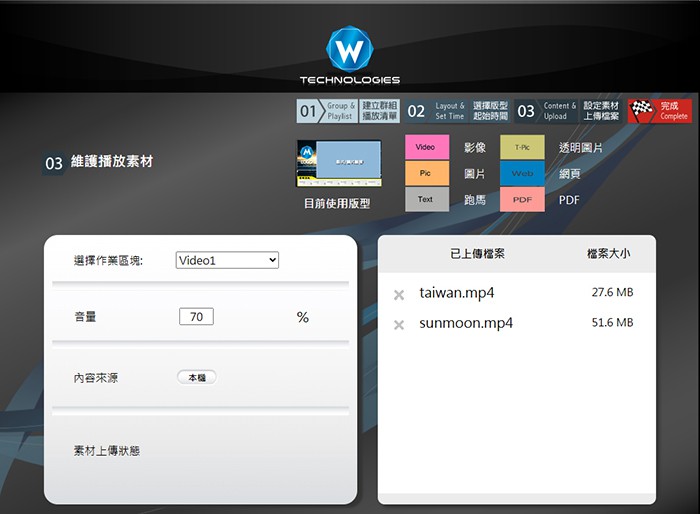700x514 pixels.
Task: Select the pink Video type swatch
Action: click(x=426, y=147)
